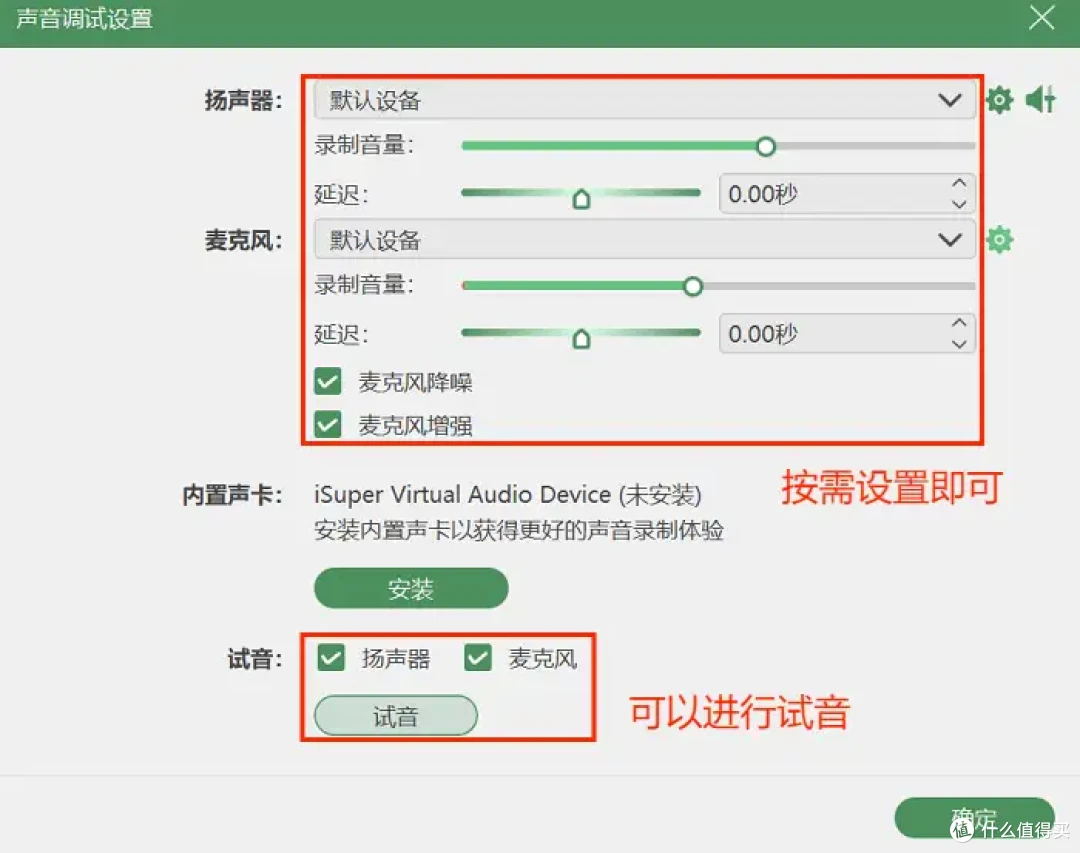Decrease the microphone delay value
Image resolution: width=1080 pixels, height=853 pixels.
(959, 344)
